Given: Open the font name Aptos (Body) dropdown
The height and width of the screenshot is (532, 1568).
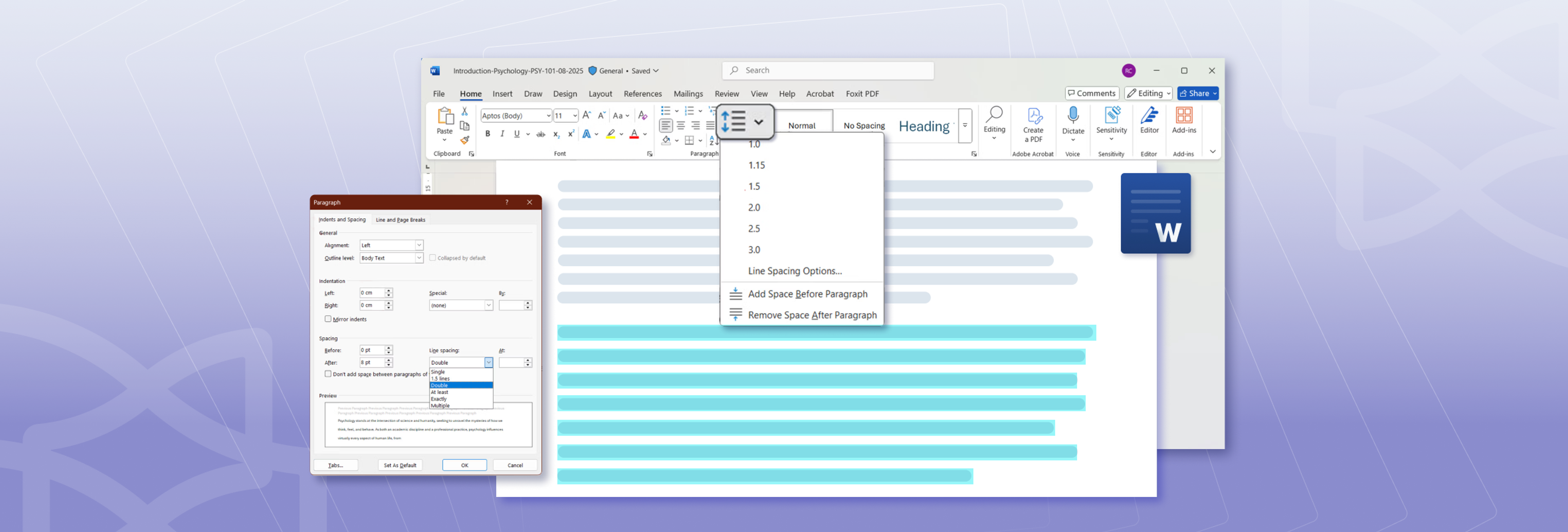Looking at the screenshot, I should 548,116.
